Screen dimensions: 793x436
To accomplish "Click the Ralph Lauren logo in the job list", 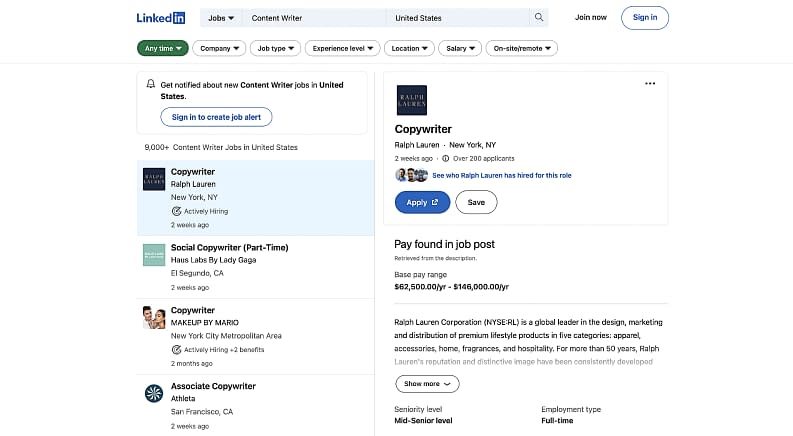I will point(154,179).
